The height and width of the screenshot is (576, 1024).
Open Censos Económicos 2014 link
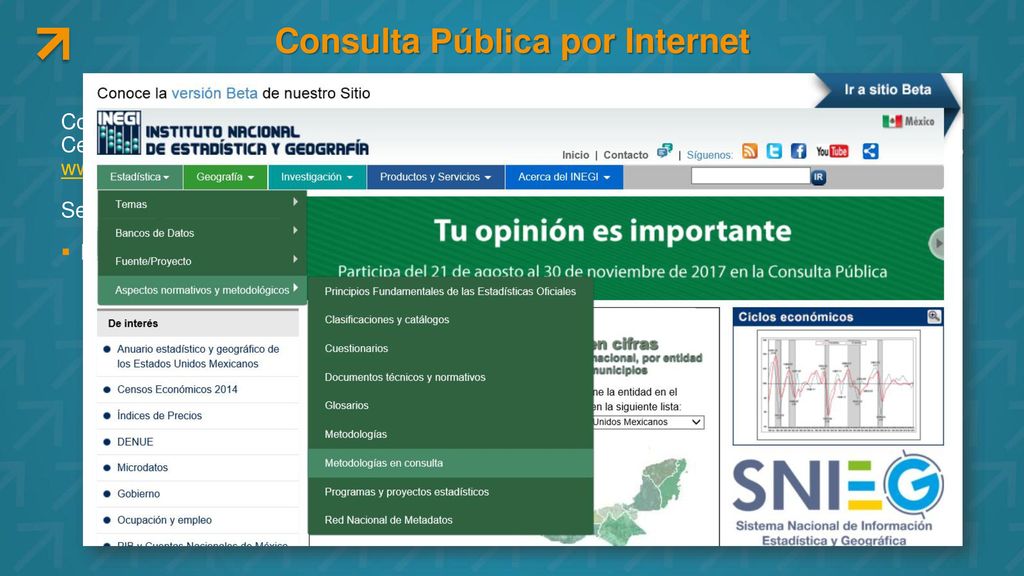coord(177,389)
